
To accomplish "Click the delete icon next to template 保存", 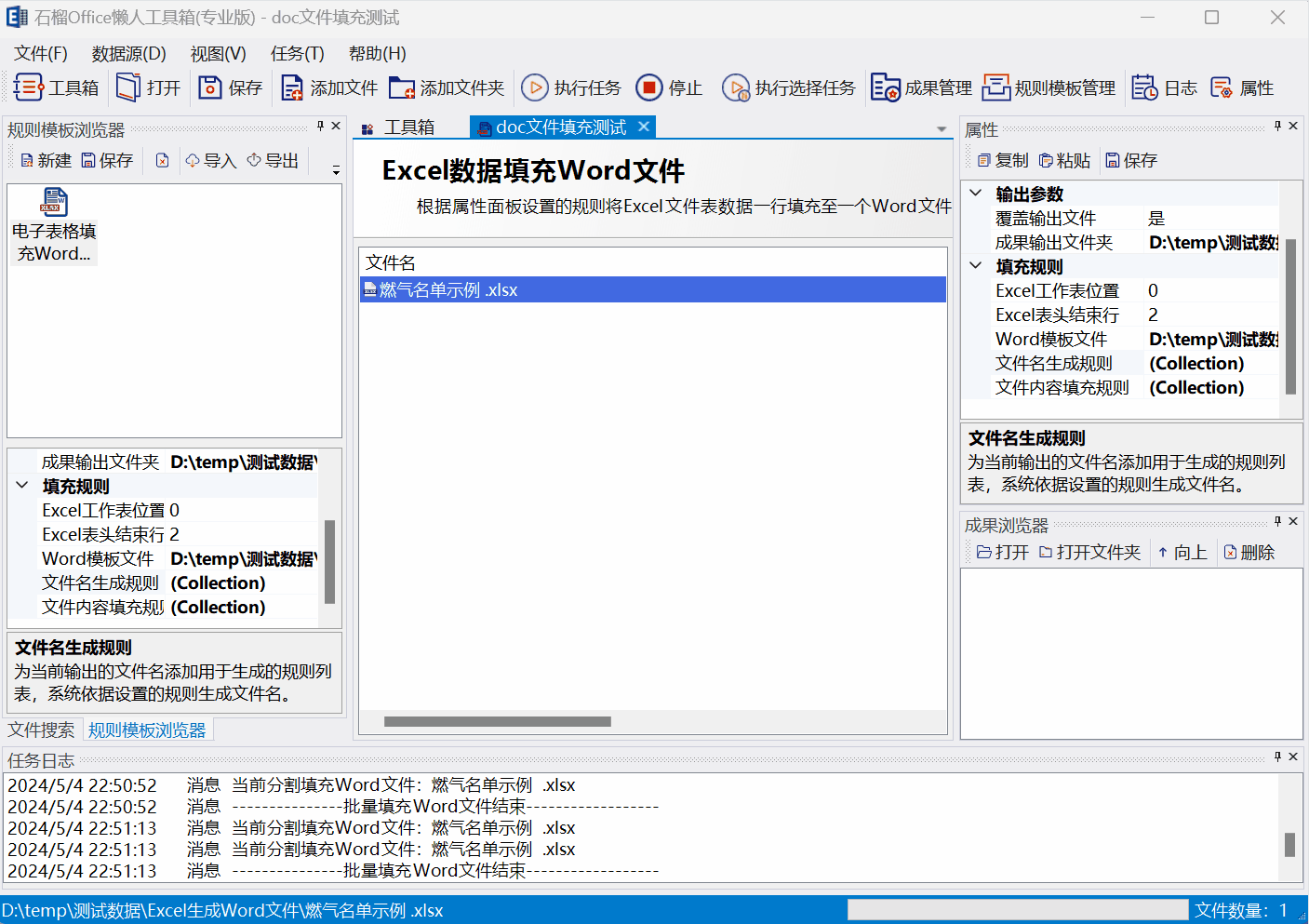I will pos(162,160).
